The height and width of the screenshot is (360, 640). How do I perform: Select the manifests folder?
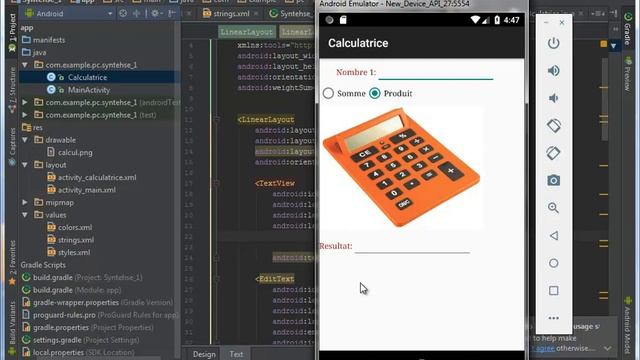[x=49, y=40]
